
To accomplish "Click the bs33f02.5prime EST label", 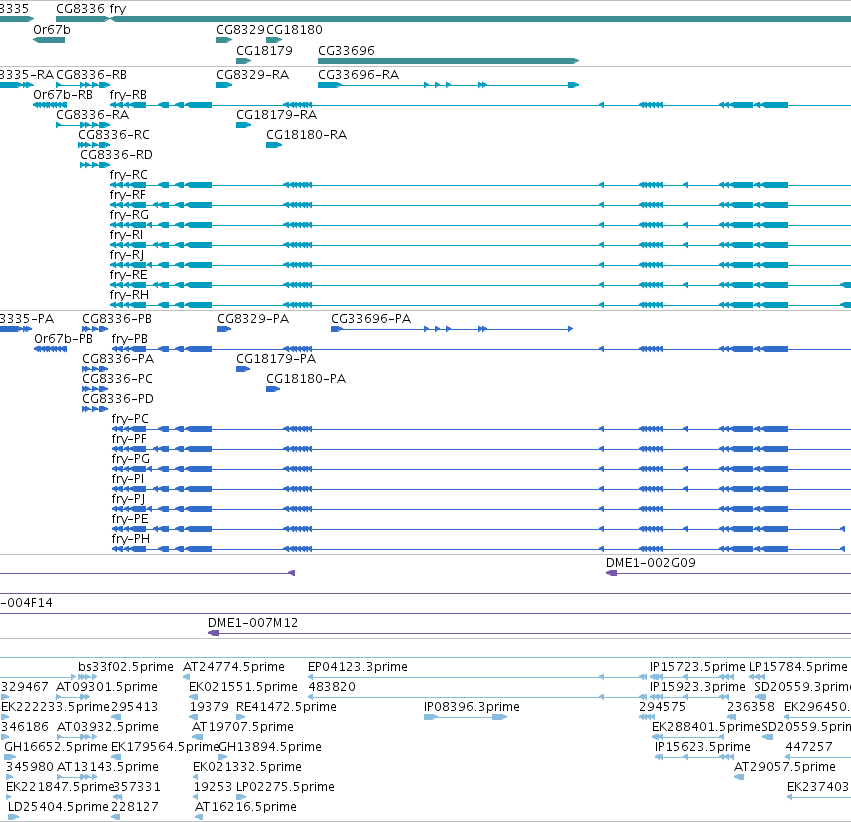I will 126,667.
